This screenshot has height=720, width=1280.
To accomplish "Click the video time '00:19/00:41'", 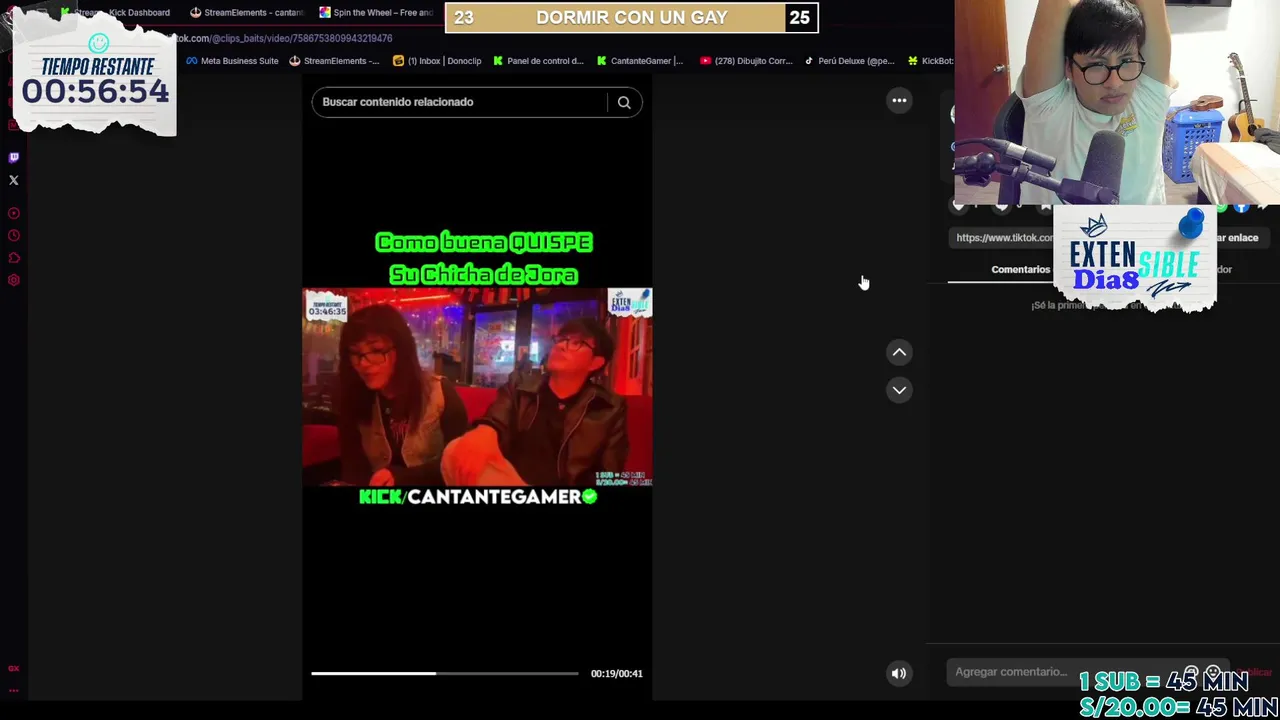I will pos(616,674).
